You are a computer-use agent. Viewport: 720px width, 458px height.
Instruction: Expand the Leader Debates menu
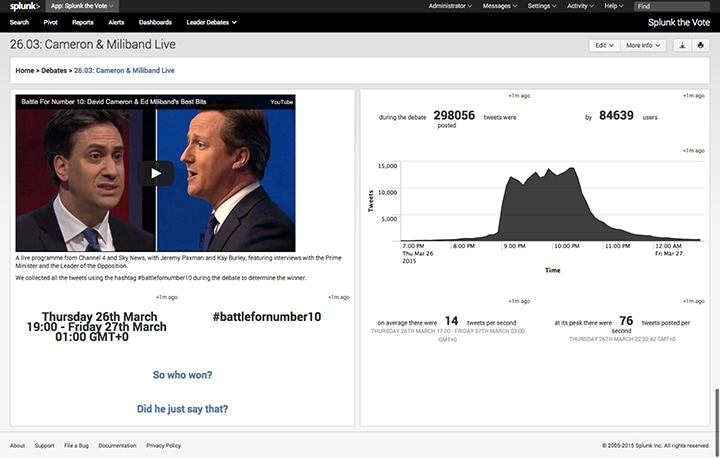[x=211, y=22]
